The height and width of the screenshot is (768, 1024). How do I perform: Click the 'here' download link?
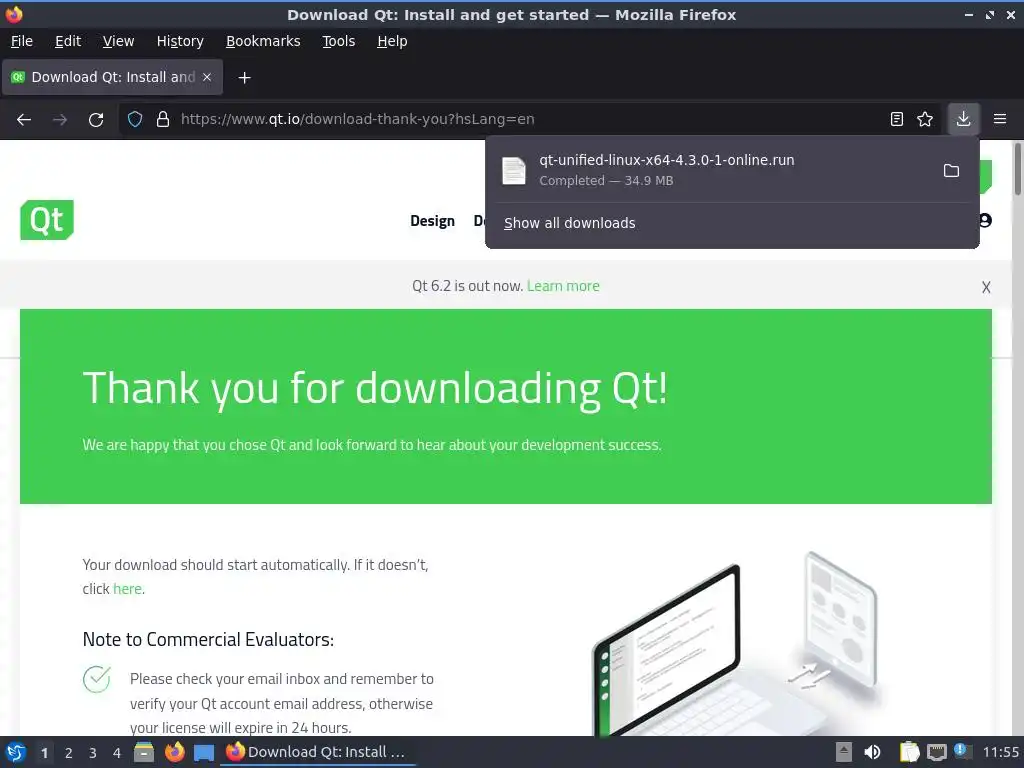coord(127,589)
